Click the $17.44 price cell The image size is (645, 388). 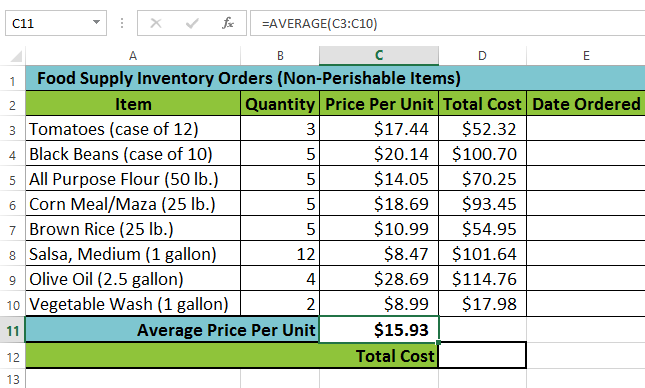(x=379, y=129)
